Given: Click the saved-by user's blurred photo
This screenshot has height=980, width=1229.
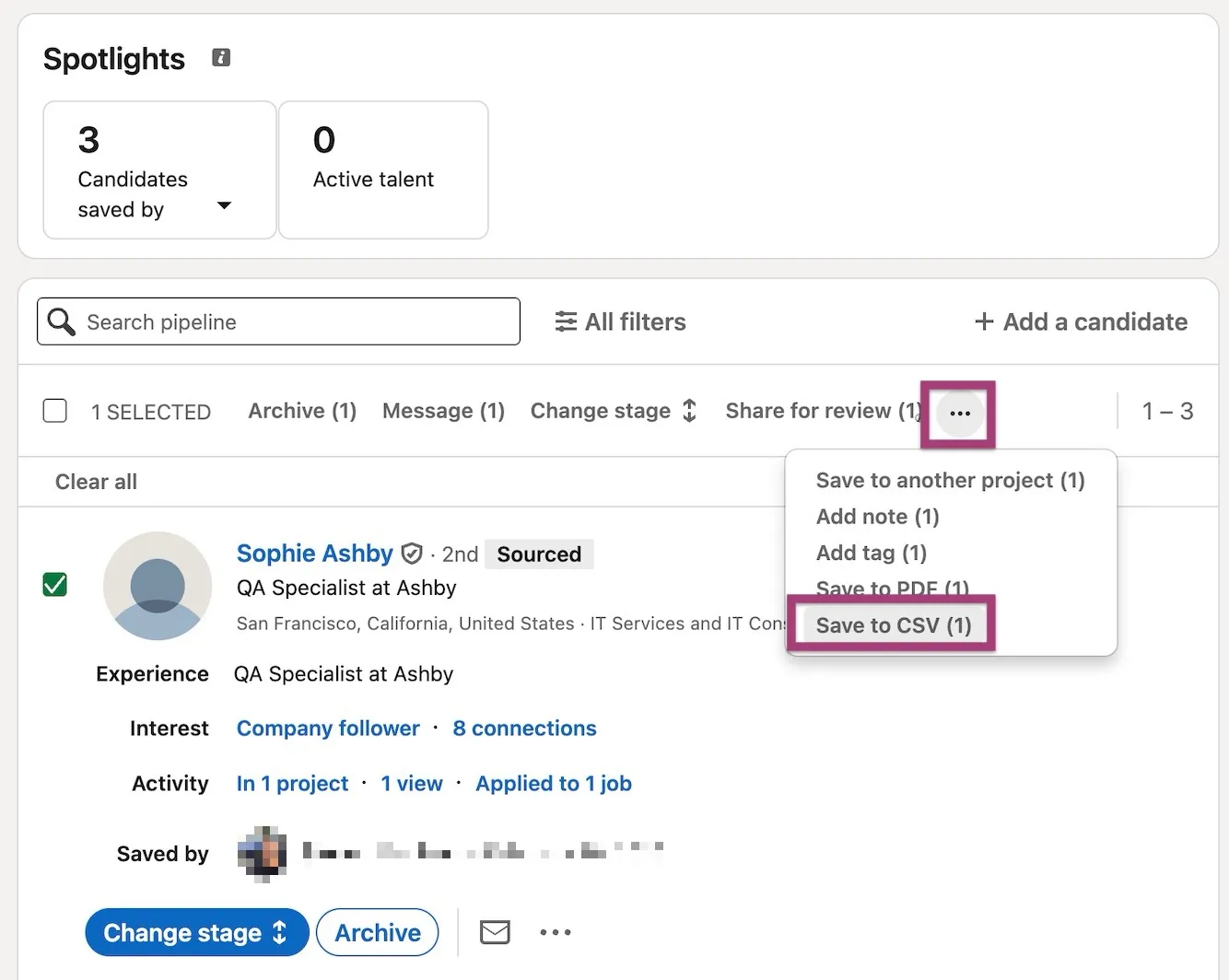Looking at the screenshot, I should coord(263,854).
